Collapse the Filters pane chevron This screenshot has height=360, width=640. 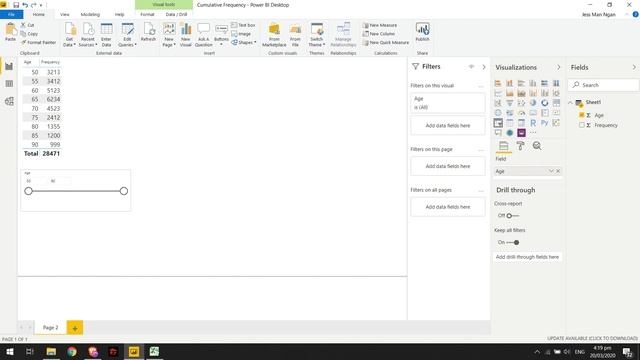(x=484, y=67)
